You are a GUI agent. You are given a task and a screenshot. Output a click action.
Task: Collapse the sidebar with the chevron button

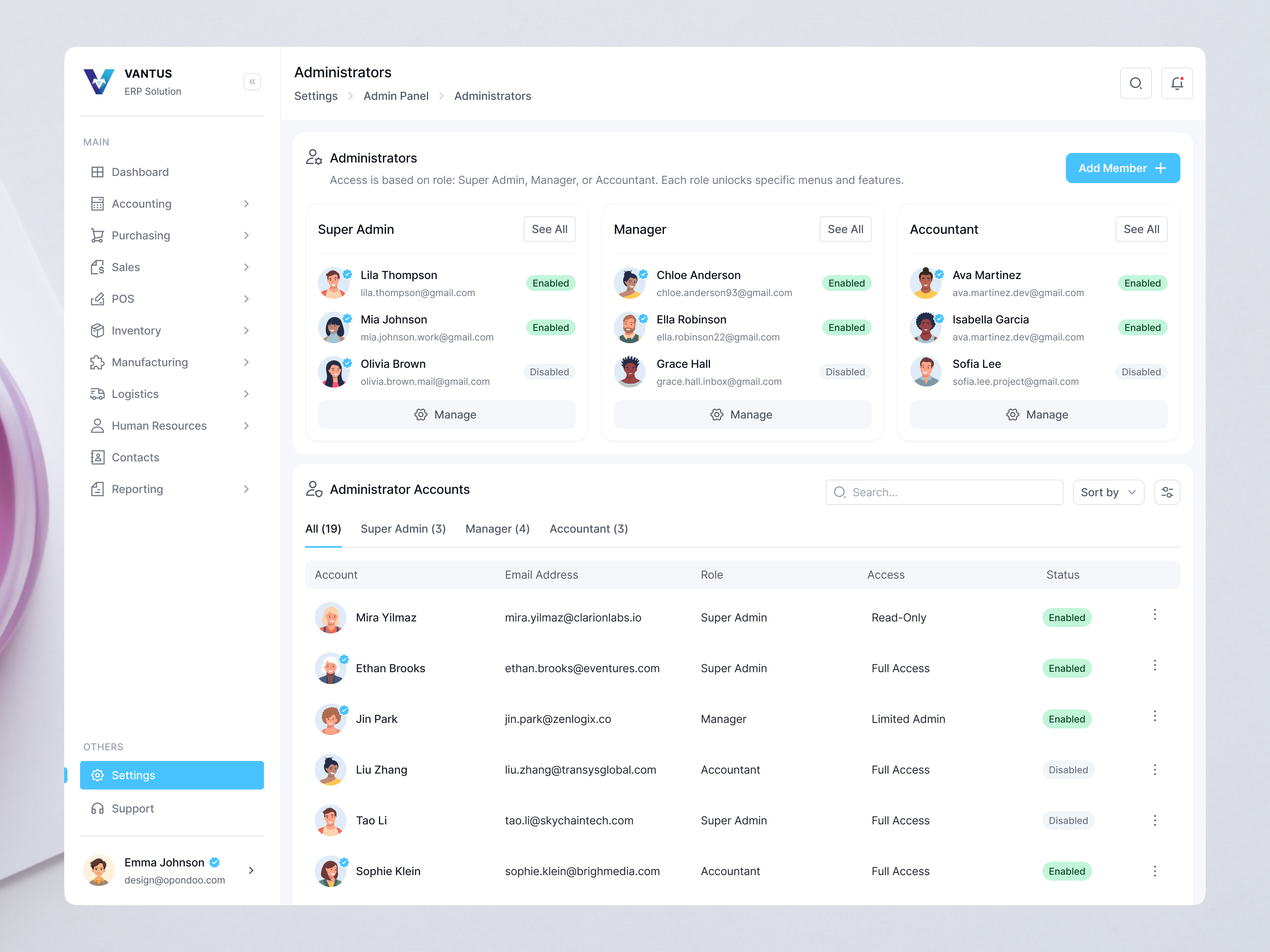(252, 82)
